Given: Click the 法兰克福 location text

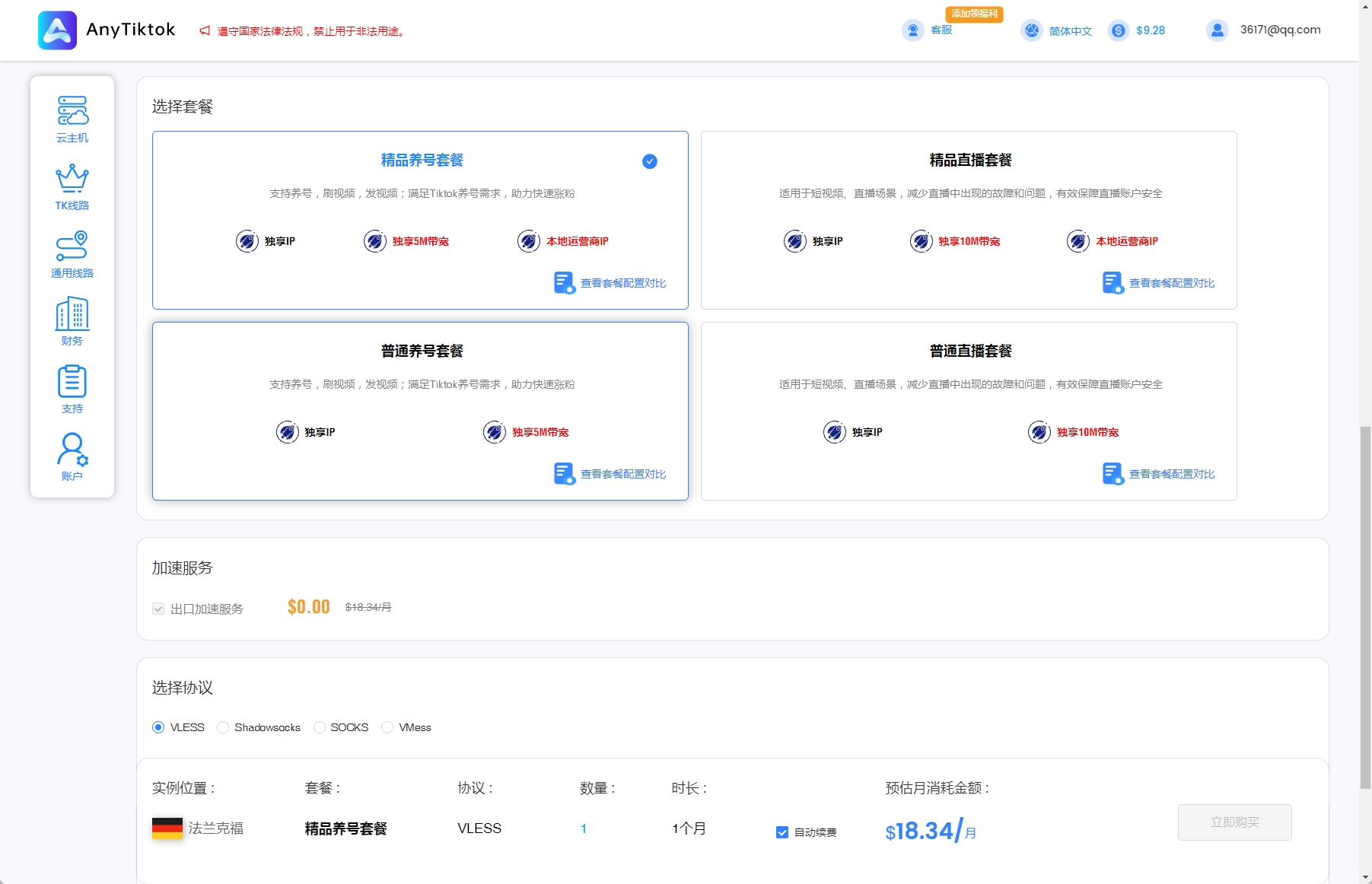Looking at the screenshot, I should (x=216, y=828).
